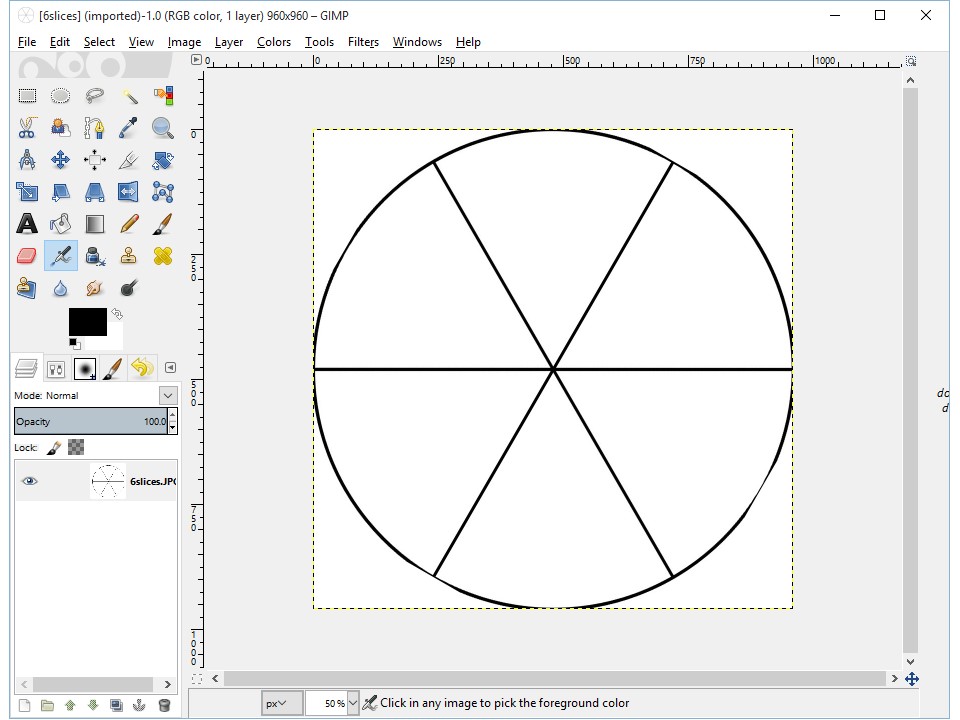
Task: Choose the Foreground Select tool
Action: [x=60, y=127]
